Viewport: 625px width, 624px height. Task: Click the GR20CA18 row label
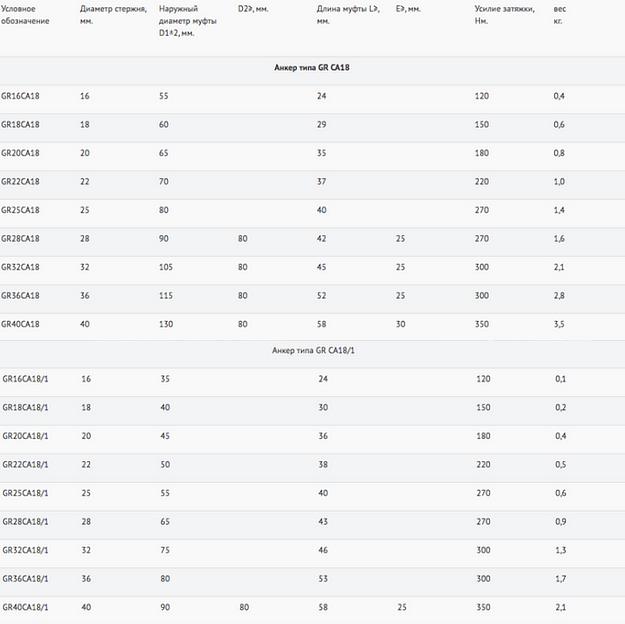(21, 153)
